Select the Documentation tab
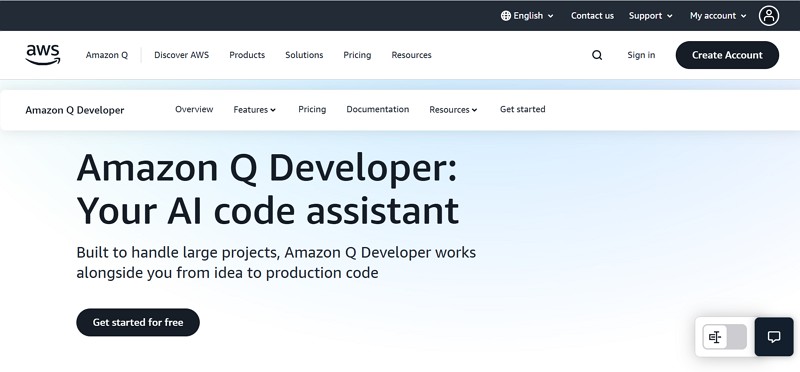 [x=378, y=109]
